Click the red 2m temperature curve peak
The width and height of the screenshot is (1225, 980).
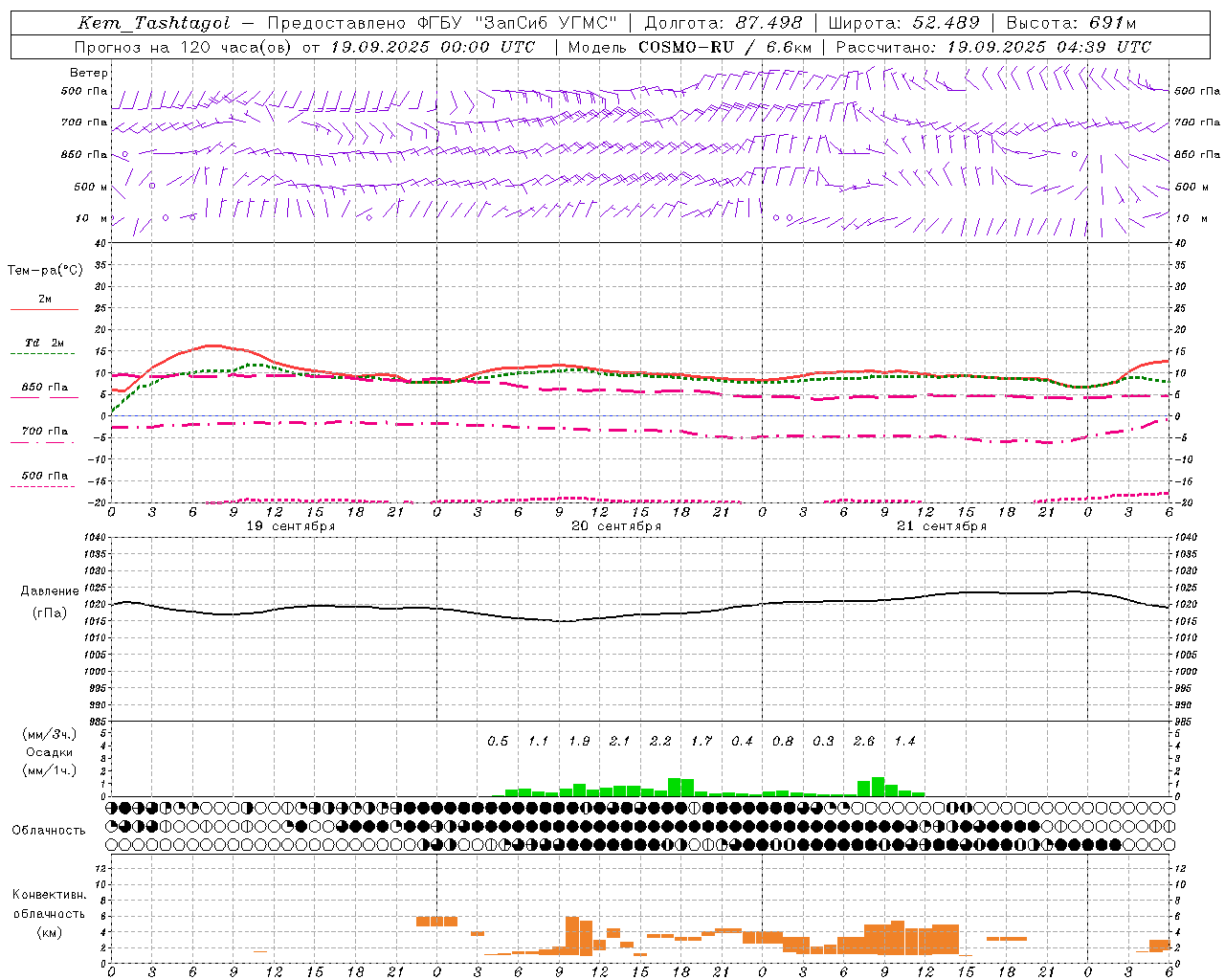click(212, 345)
